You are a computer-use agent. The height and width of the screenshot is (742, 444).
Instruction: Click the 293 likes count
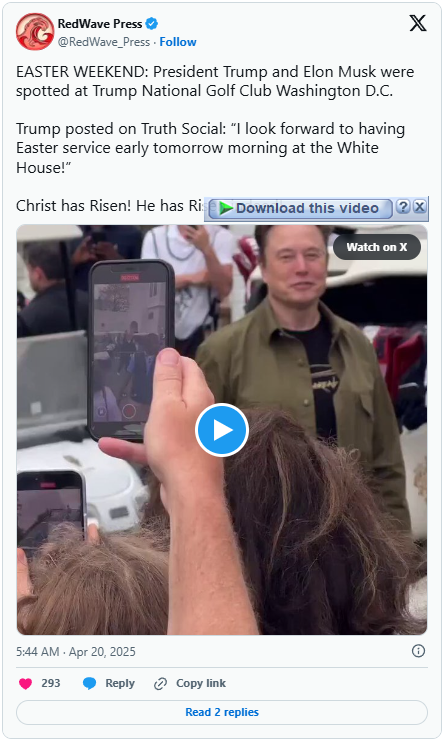[x=51, y=683]
